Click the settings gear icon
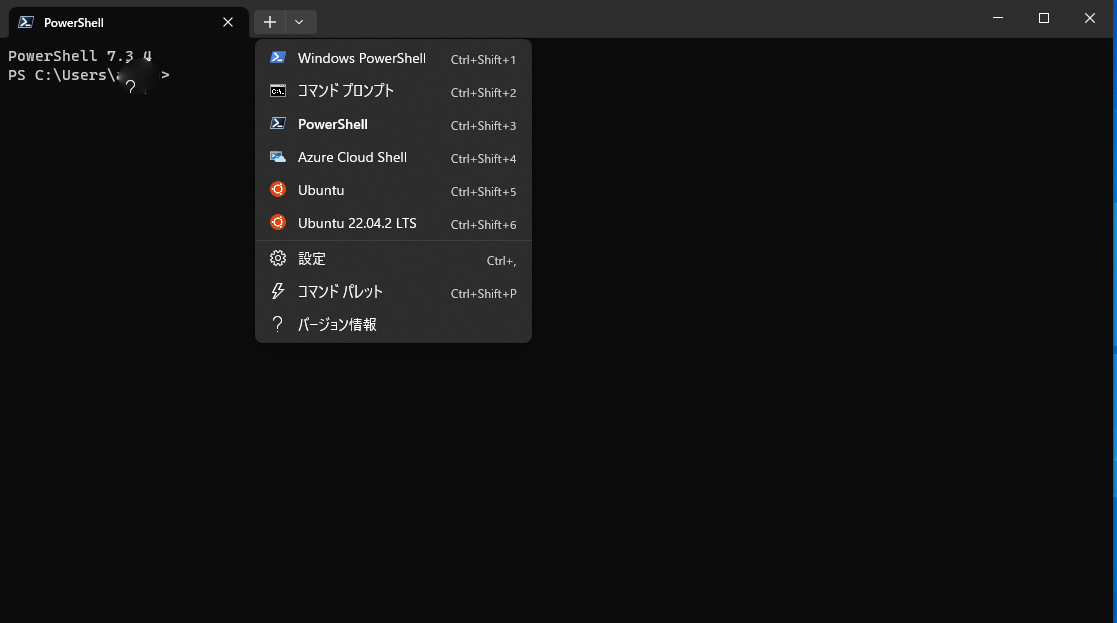This screenshot has height=623, width=1117. [278, 258]
